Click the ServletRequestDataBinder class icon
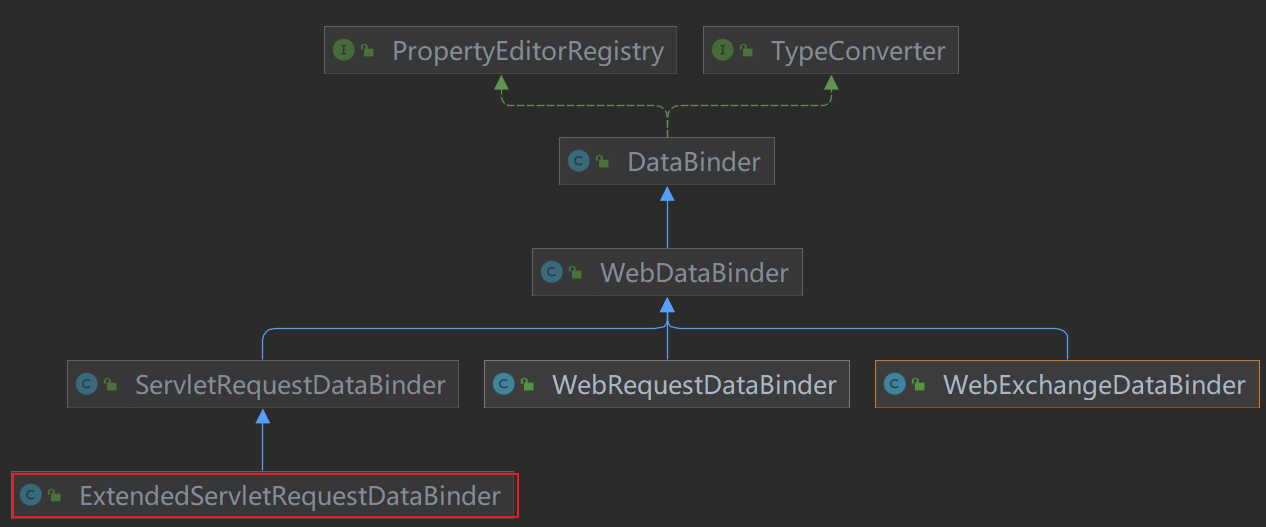 [87, 384]
